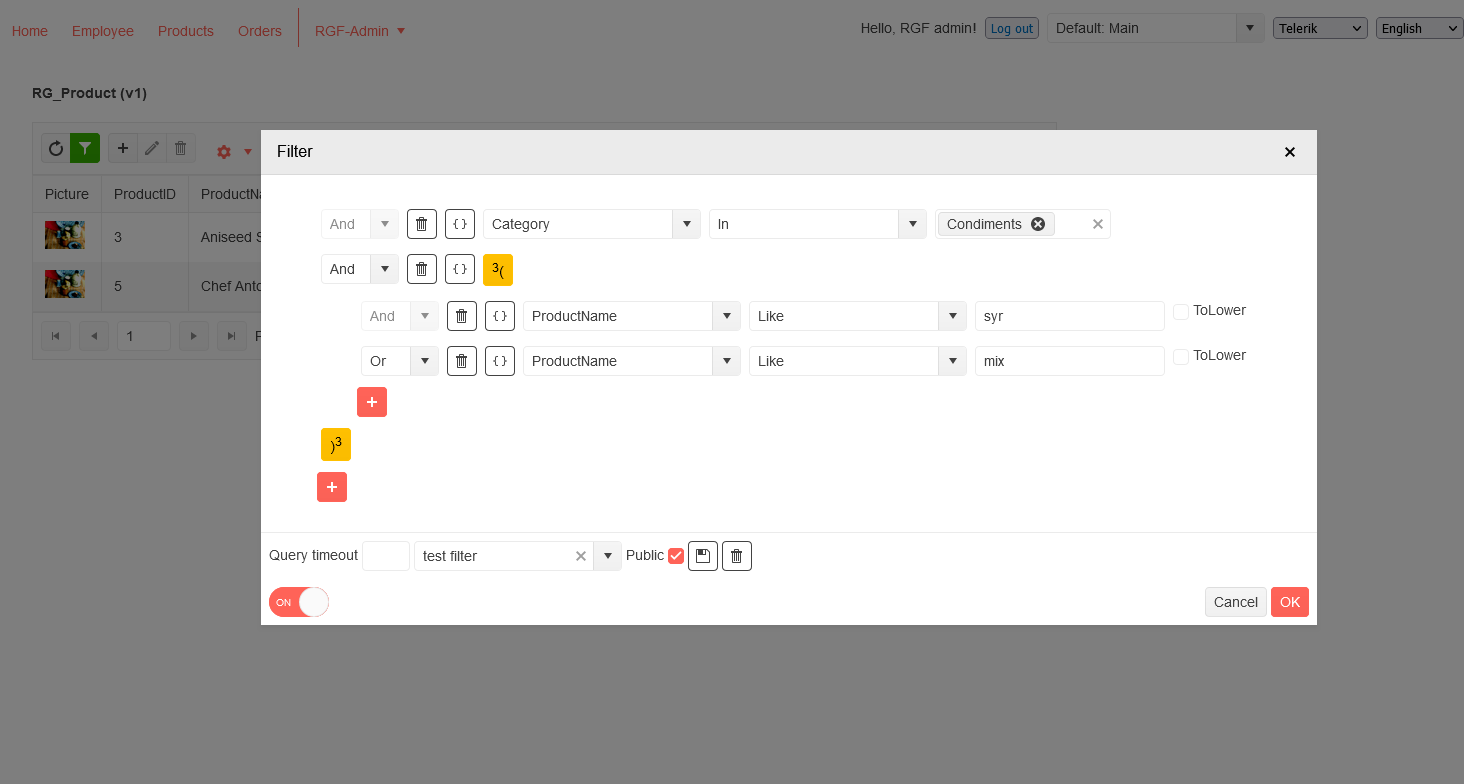Delete saved filter using bottom trash icon

coord(736,556)
